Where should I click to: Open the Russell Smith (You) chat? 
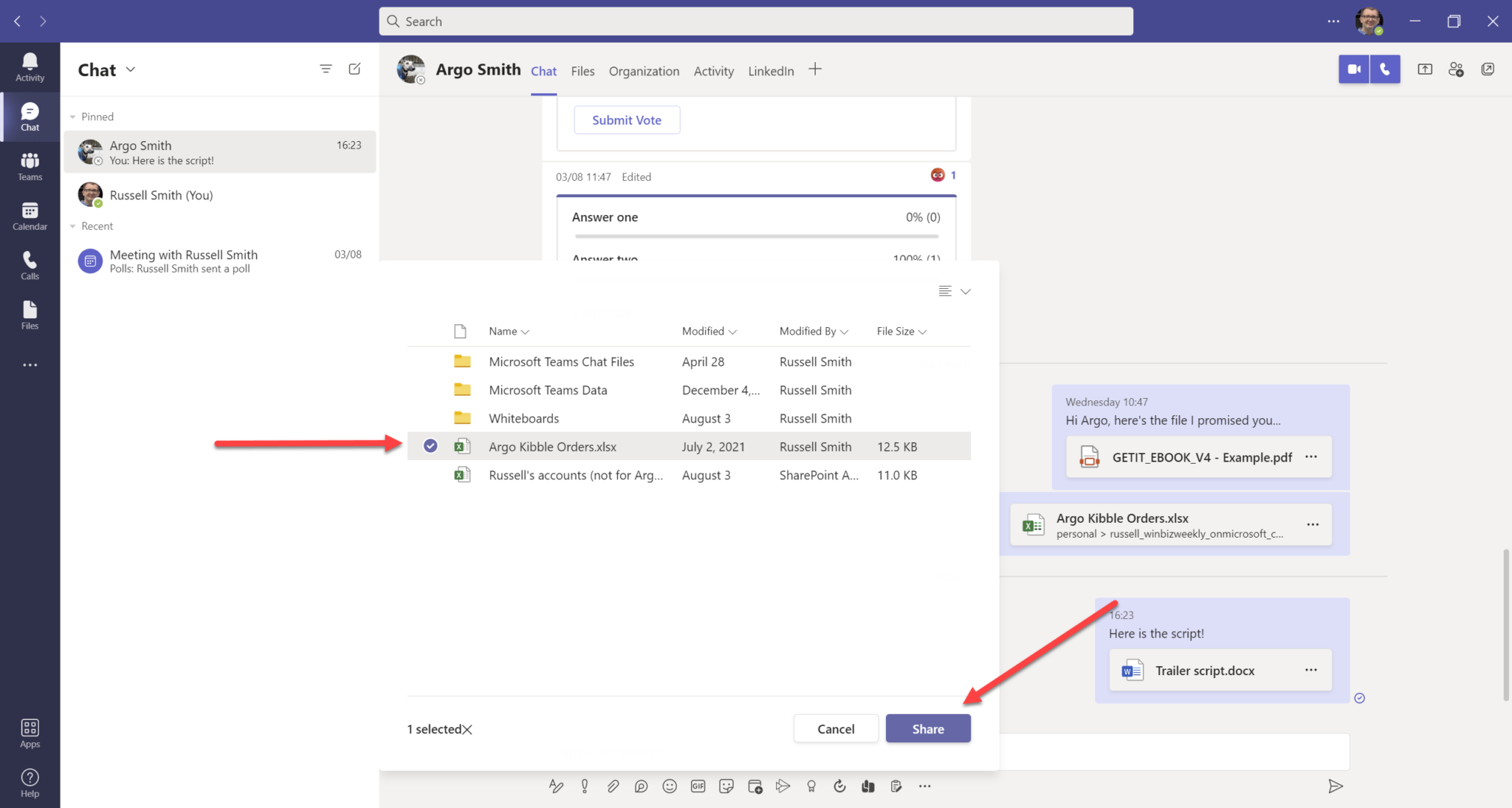coord(220,195)
